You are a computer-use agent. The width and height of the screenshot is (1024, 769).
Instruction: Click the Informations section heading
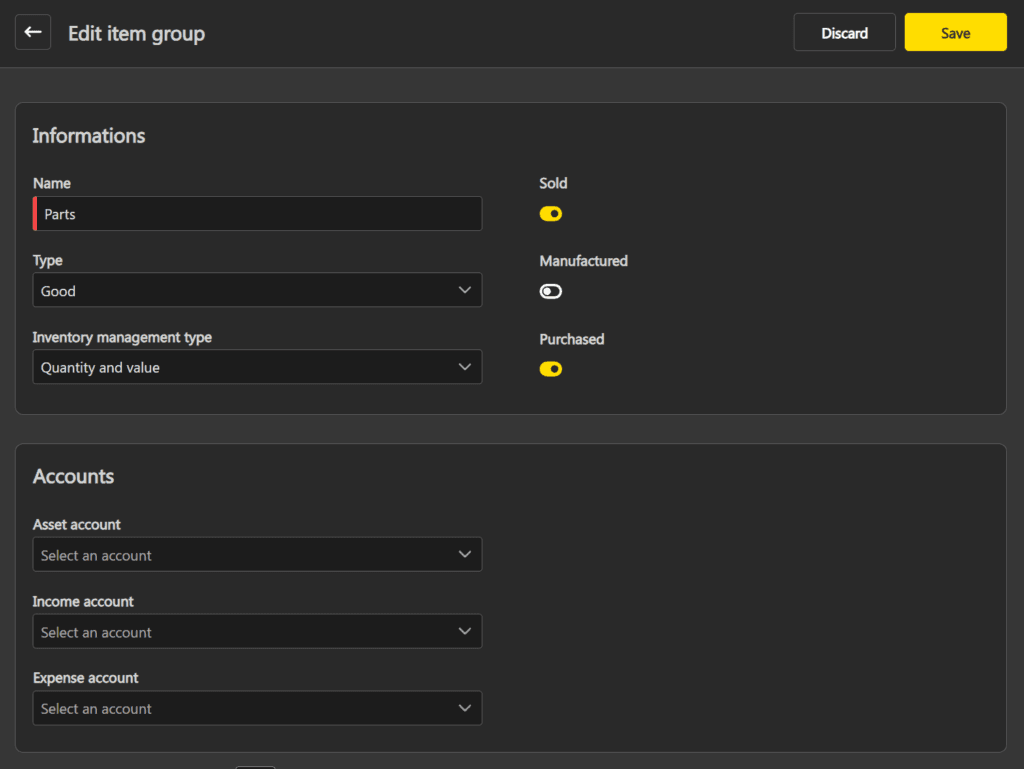89,136
